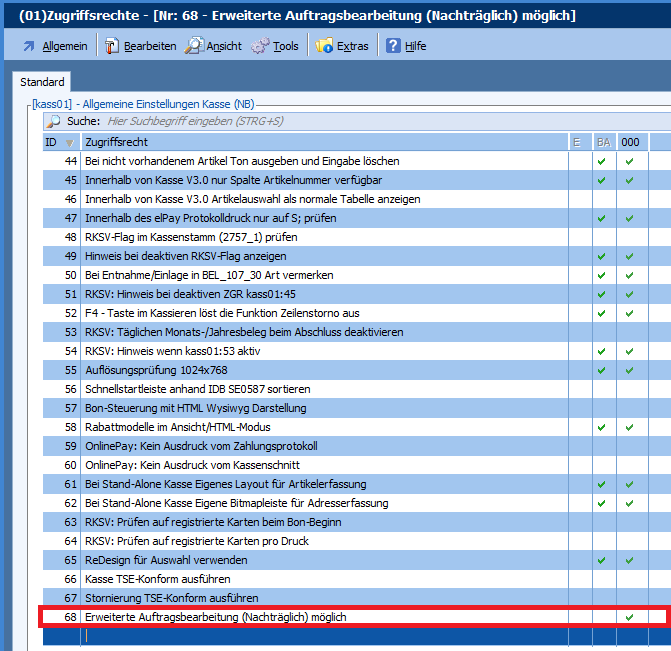
Task: Click the Allgemein arrow icon
Action: (28, 46)
